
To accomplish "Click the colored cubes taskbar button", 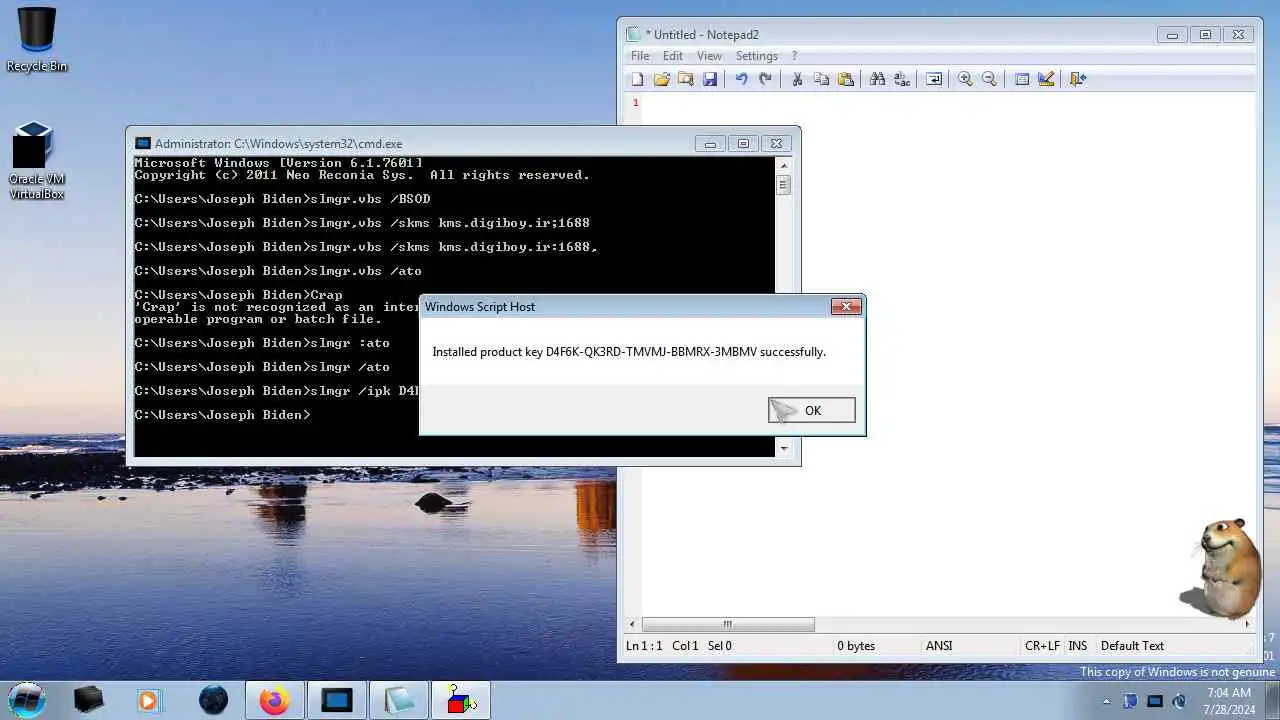I will coord(461,700).
